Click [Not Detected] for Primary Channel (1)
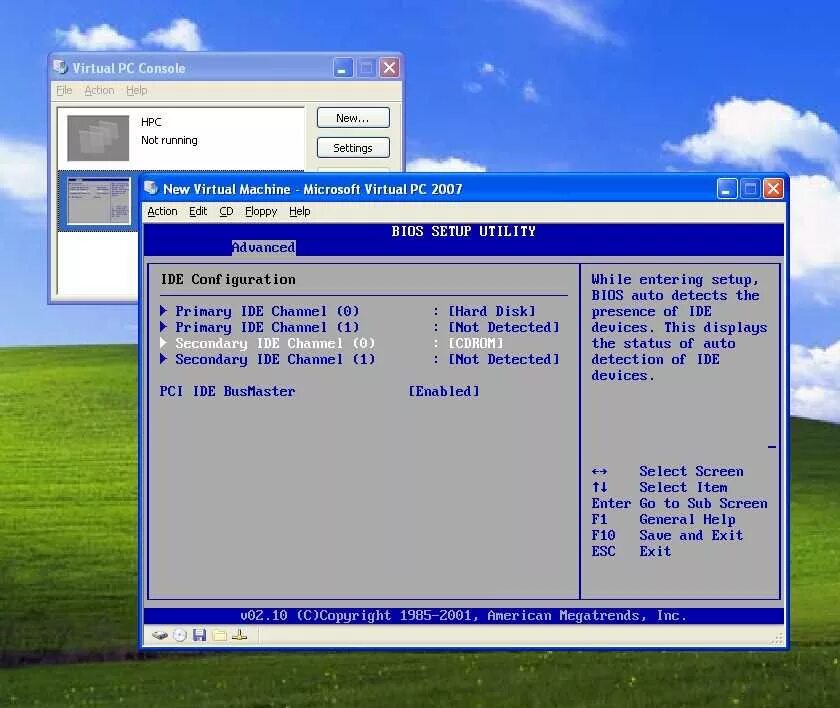 coord(504,327)
